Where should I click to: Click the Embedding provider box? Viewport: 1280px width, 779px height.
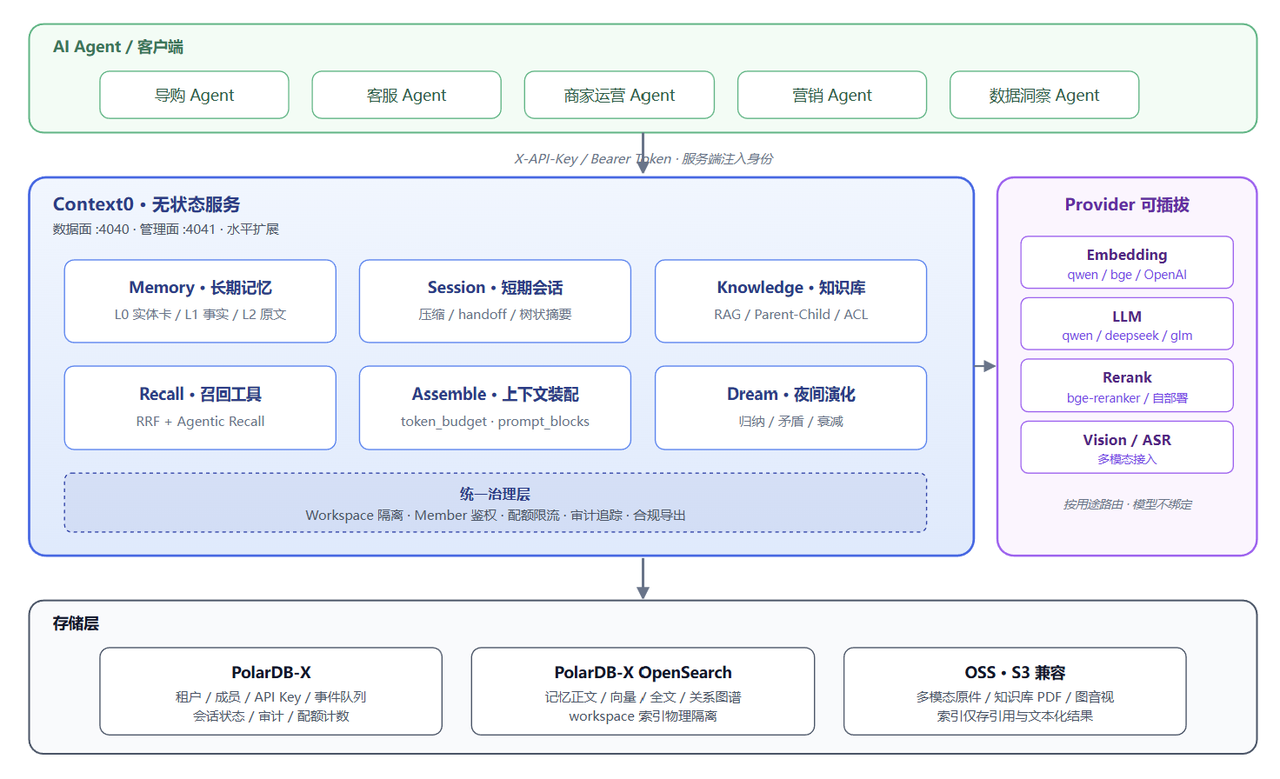pyautogui.click(x=1127, y=263)
